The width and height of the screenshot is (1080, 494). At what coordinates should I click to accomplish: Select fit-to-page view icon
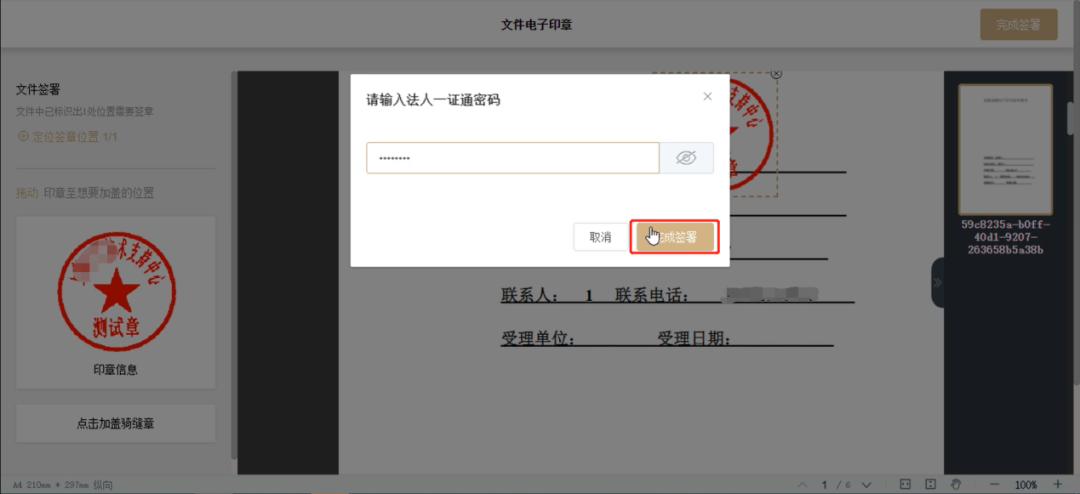click(x=930, y=485)
